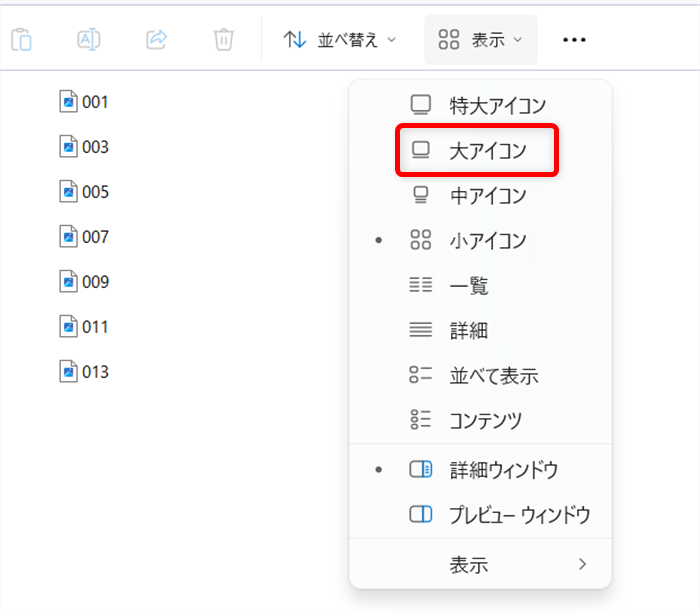The width and height of the screenshot is (700, 613).
Task: Select image file 003
Action: (84, 146)
